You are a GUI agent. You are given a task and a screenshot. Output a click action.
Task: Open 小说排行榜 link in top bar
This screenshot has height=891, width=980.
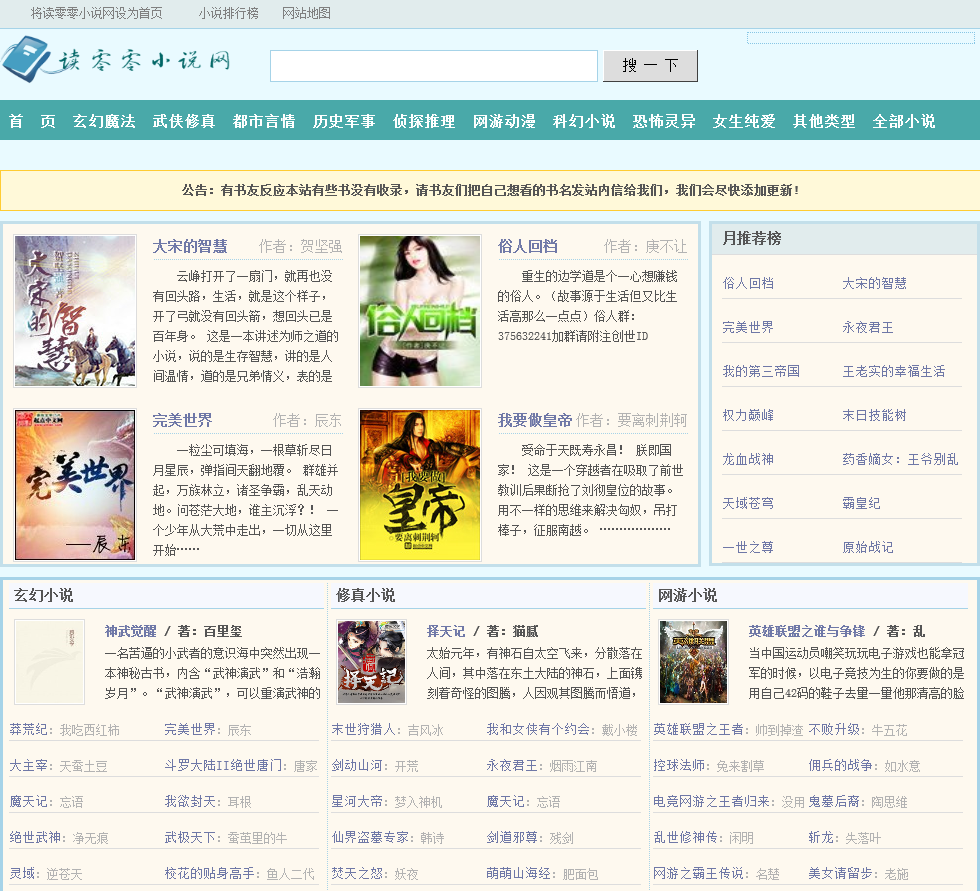point(229,13)
